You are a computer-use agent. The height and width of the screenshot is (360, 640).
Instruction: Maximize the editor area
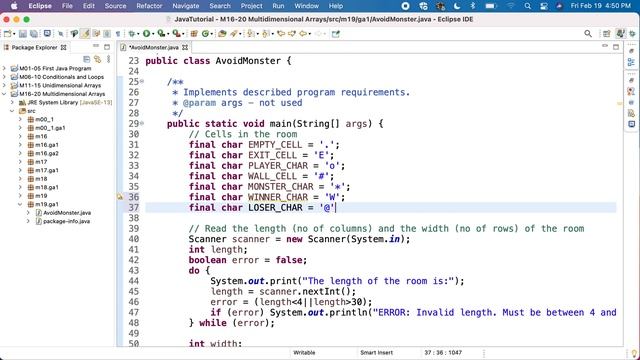(x=616, y=47)
